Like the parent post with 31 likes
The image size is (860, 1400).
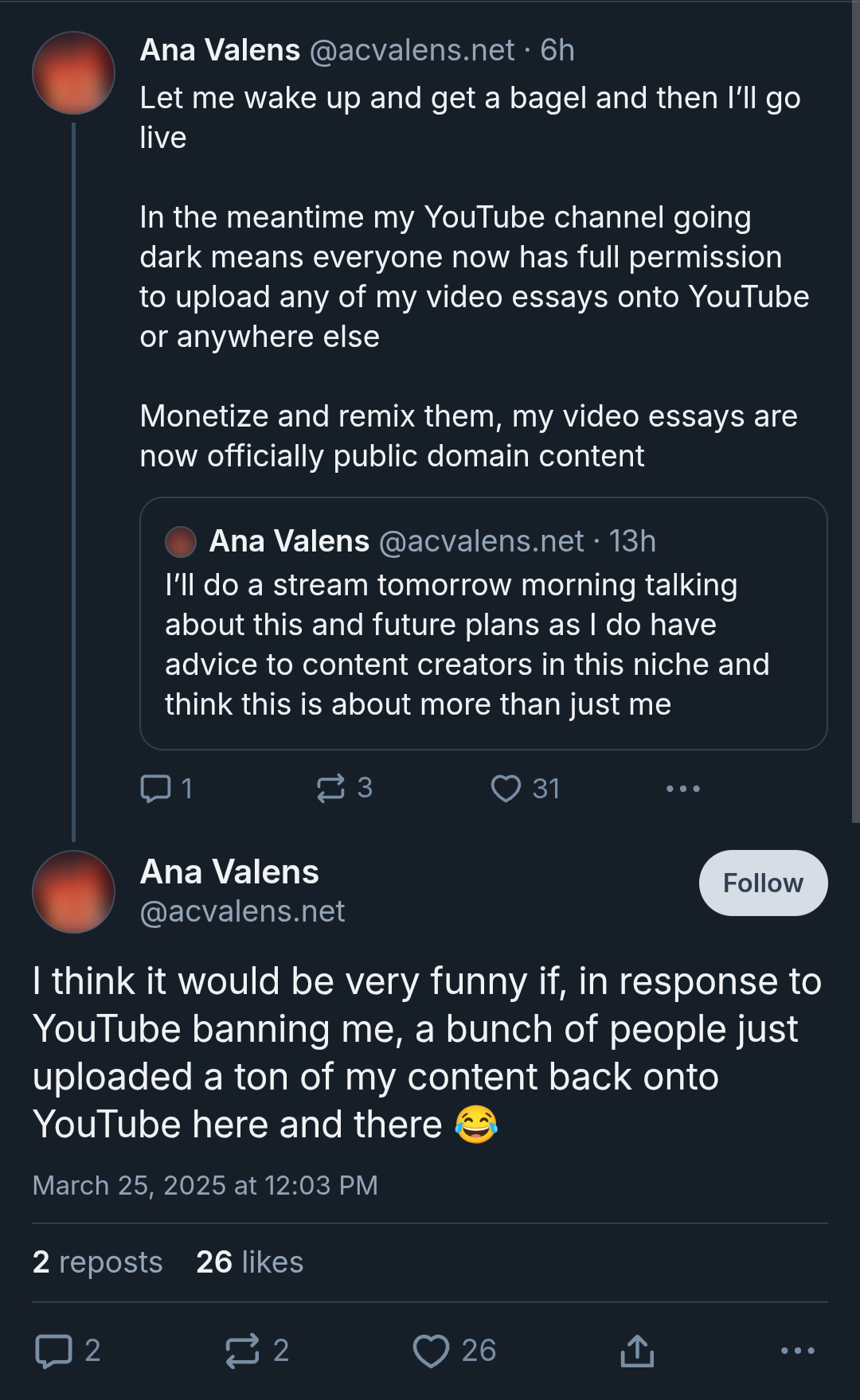506,788
